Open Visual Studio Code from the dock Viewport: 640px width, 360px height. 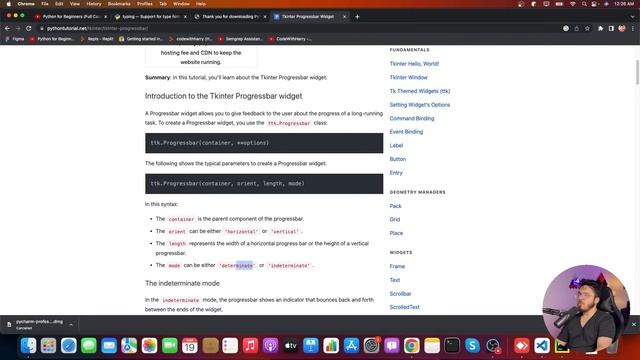coord(542,346)
